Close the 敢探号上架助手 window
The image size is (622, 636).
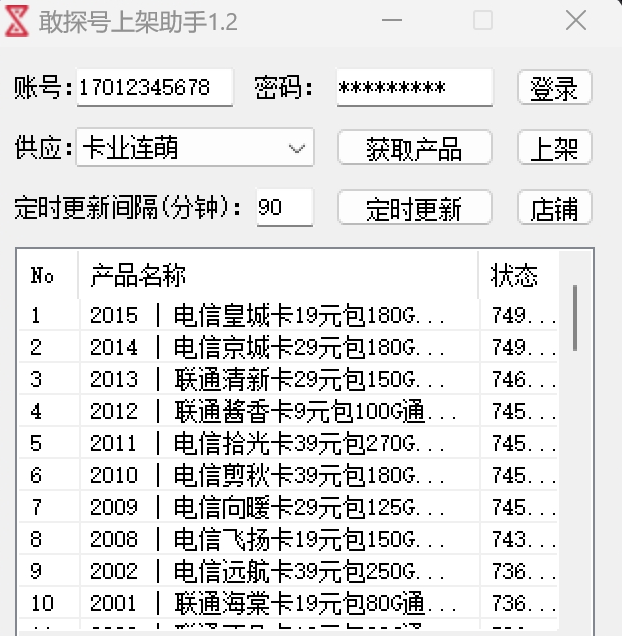(576, 20)
